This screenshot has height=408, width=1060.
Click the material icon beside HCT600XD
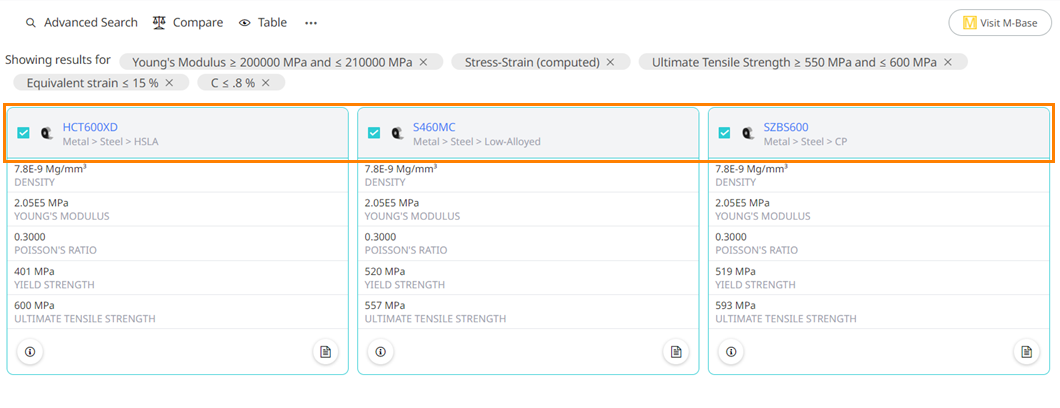pos(47,132)
